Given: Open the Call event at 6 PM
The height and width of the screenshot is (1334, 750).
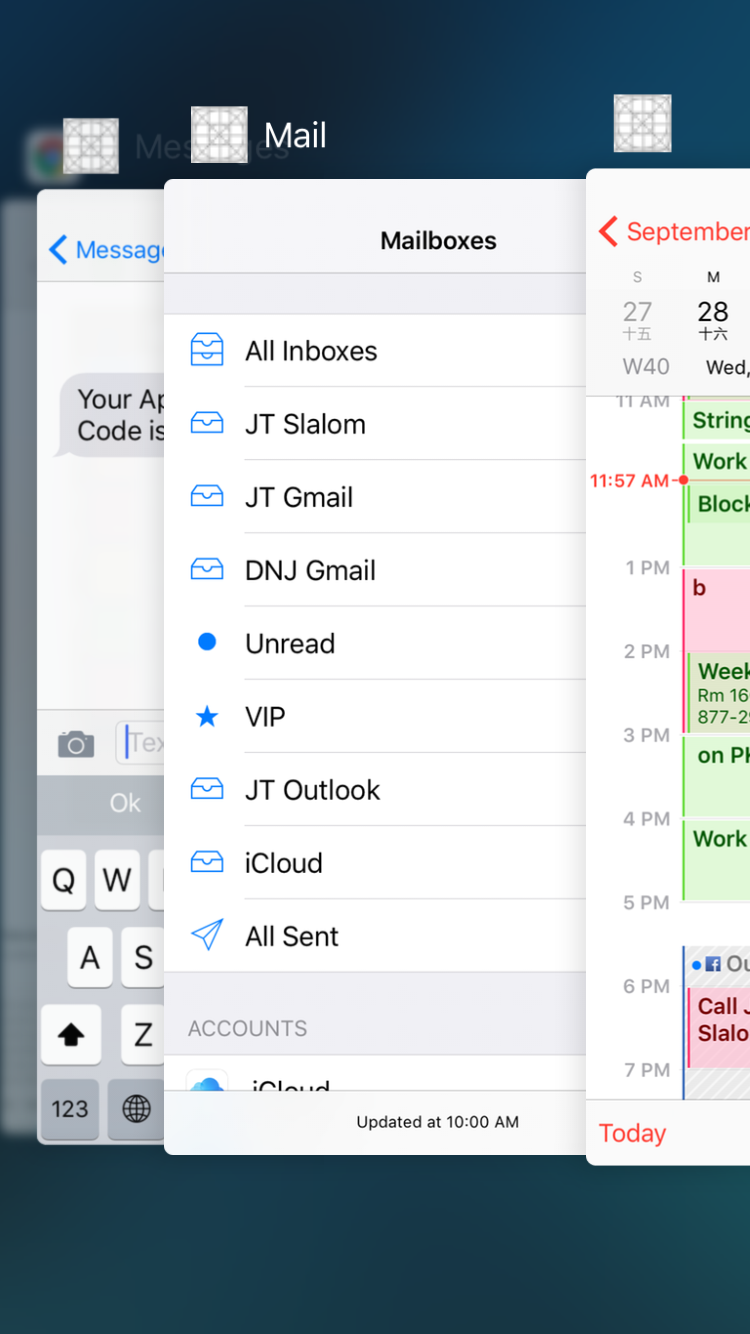Looking at the screenshot, I should (718, 1027).
